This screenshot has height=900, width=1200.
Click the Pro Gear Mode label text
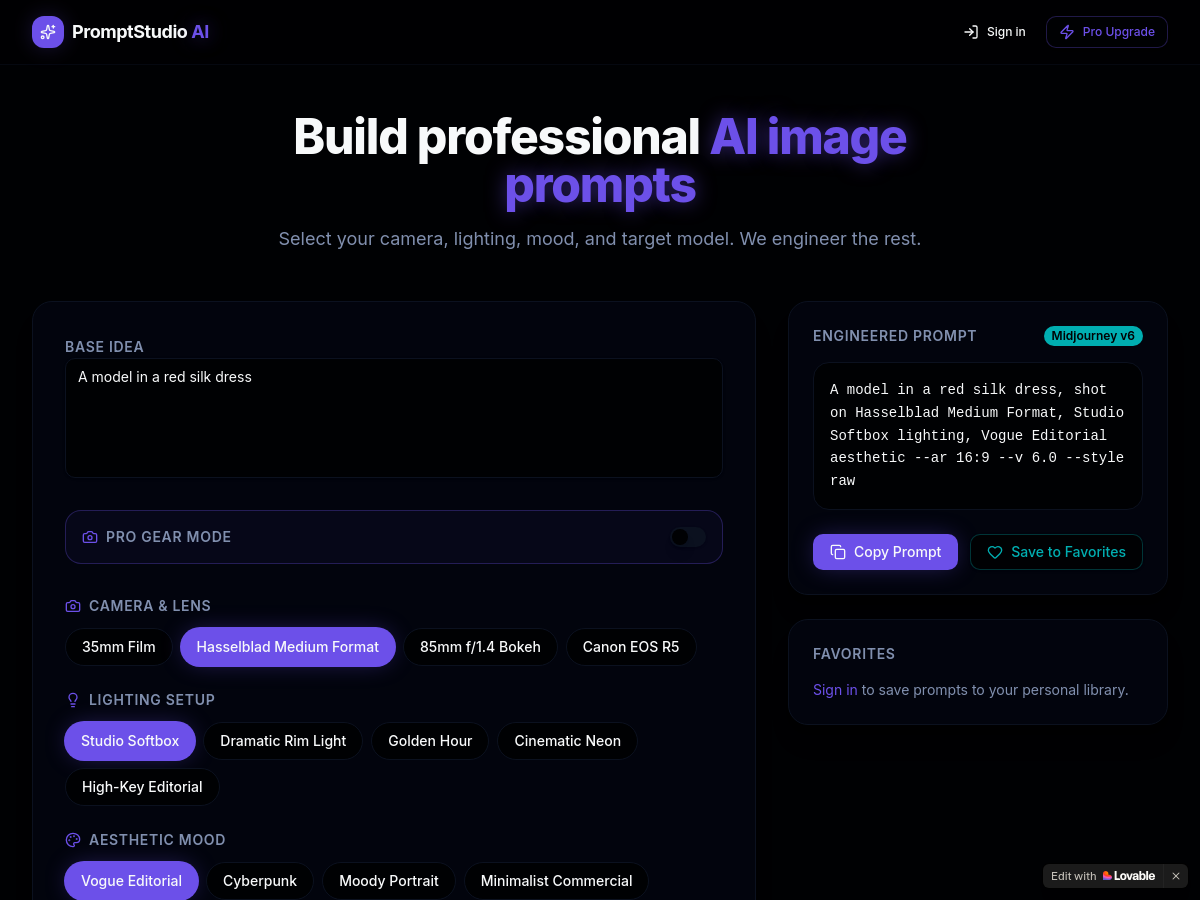[x=168, y=537]
